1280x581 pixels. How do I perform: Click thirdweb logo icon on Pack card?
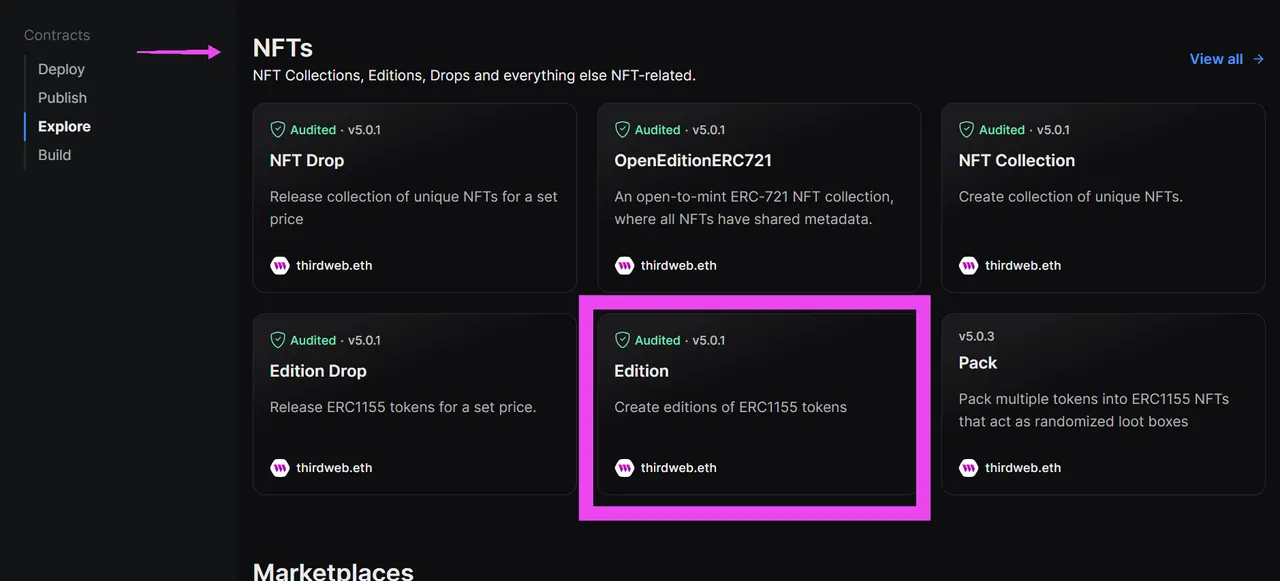tap(968, 468)
